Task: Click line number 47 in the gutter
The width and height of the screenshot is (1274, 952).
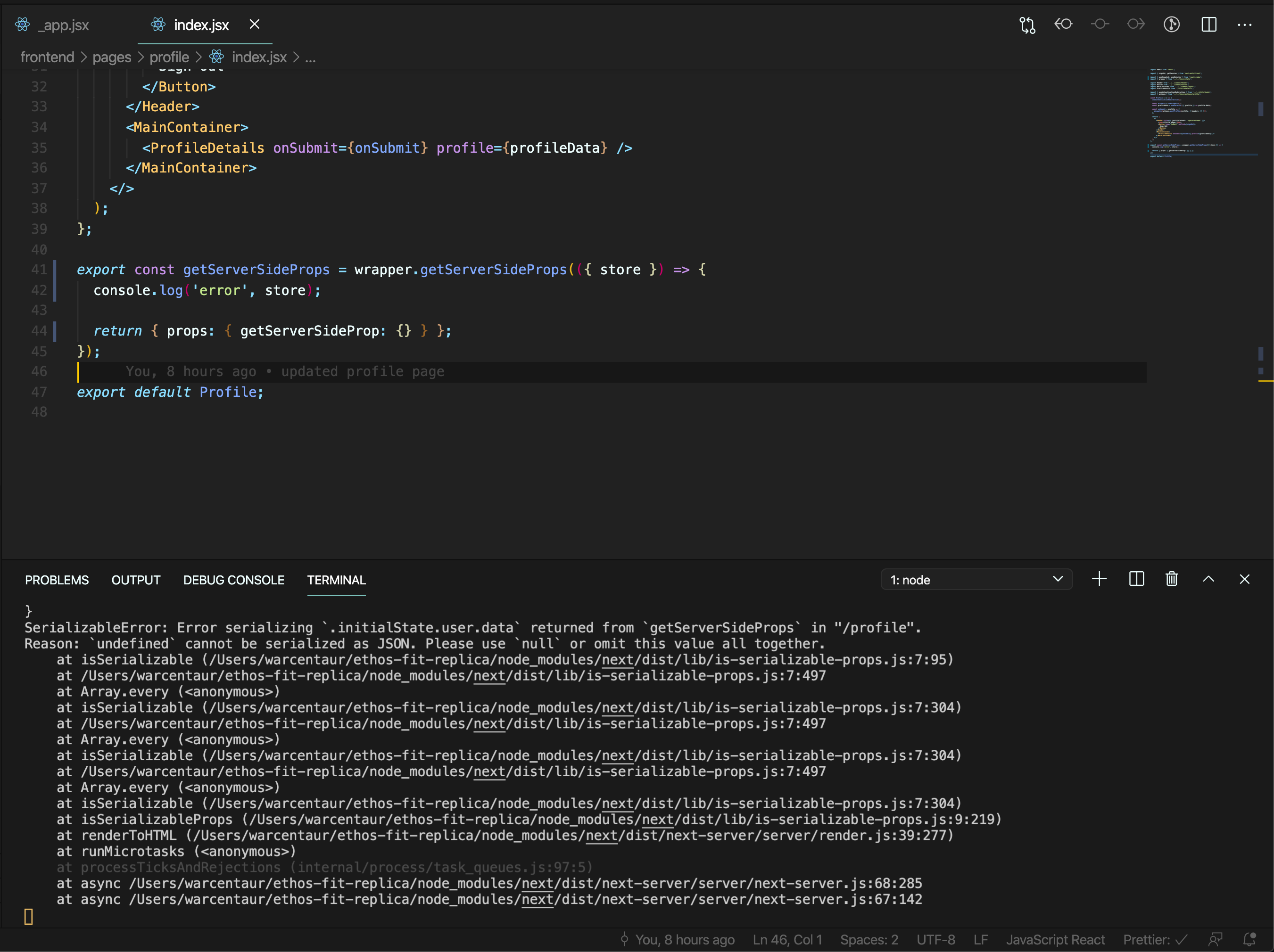Action: (39, 392)
